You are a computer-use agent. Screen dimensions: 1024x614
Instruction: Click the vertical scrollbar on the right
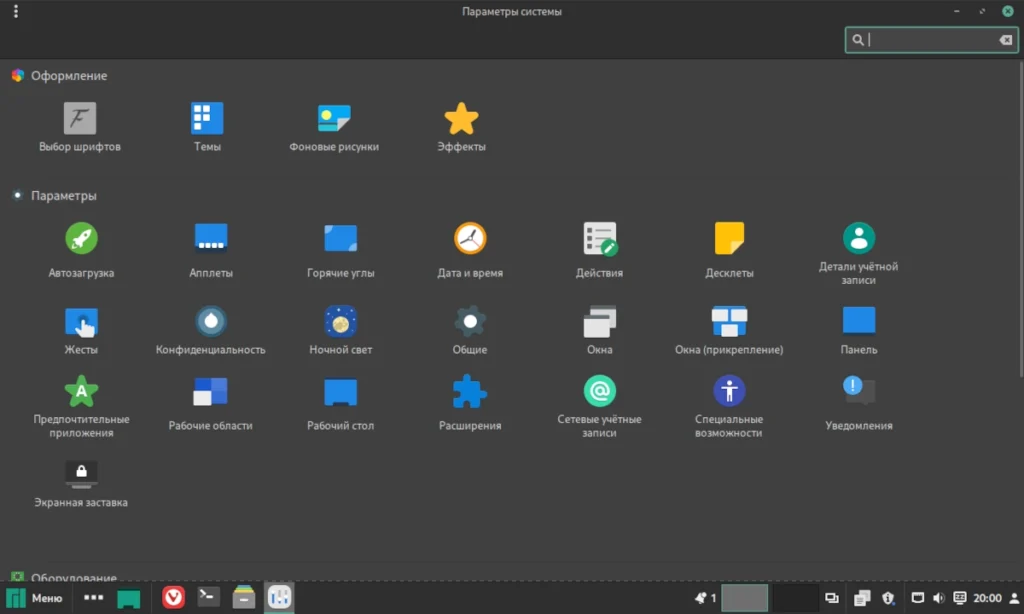[1021, 219]
